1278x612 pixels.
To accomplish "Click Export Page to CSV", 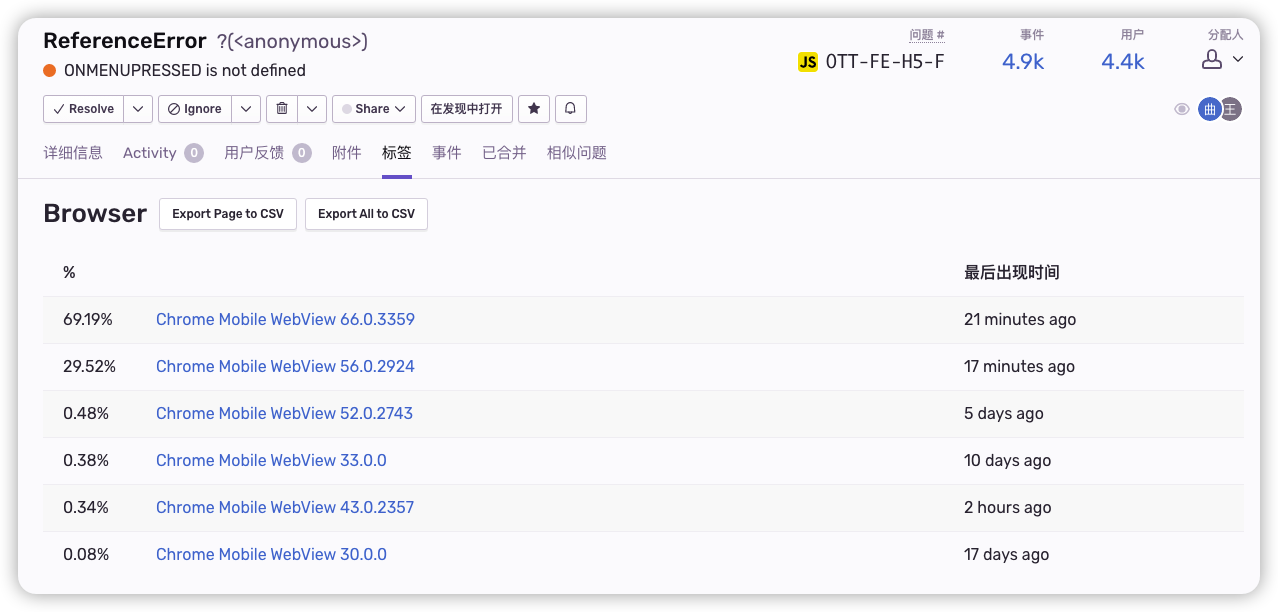I will click(x=227, y=213).
